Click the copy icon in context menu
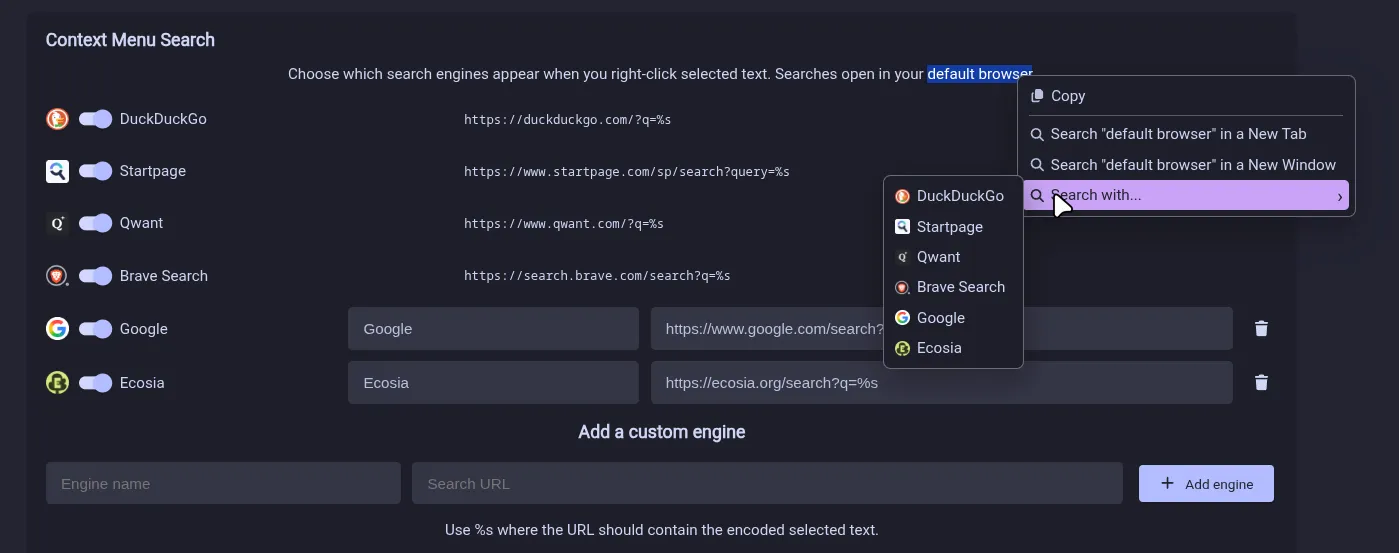The width and height of the screenshot is (1399, 553). point(1037,96)
